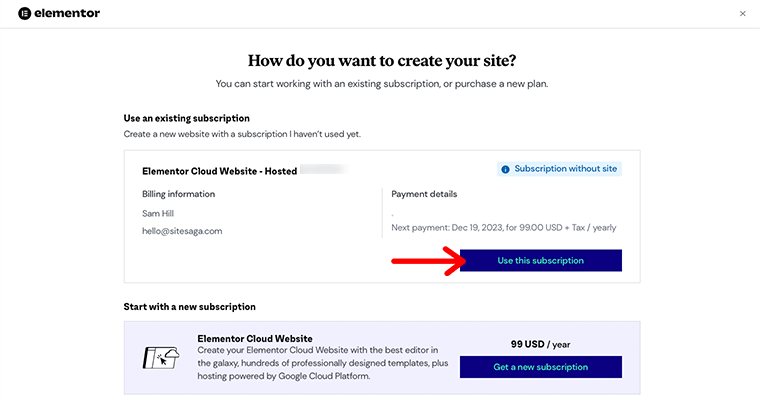
Task: Click the Use this subscription button
Action: point(540,261)
